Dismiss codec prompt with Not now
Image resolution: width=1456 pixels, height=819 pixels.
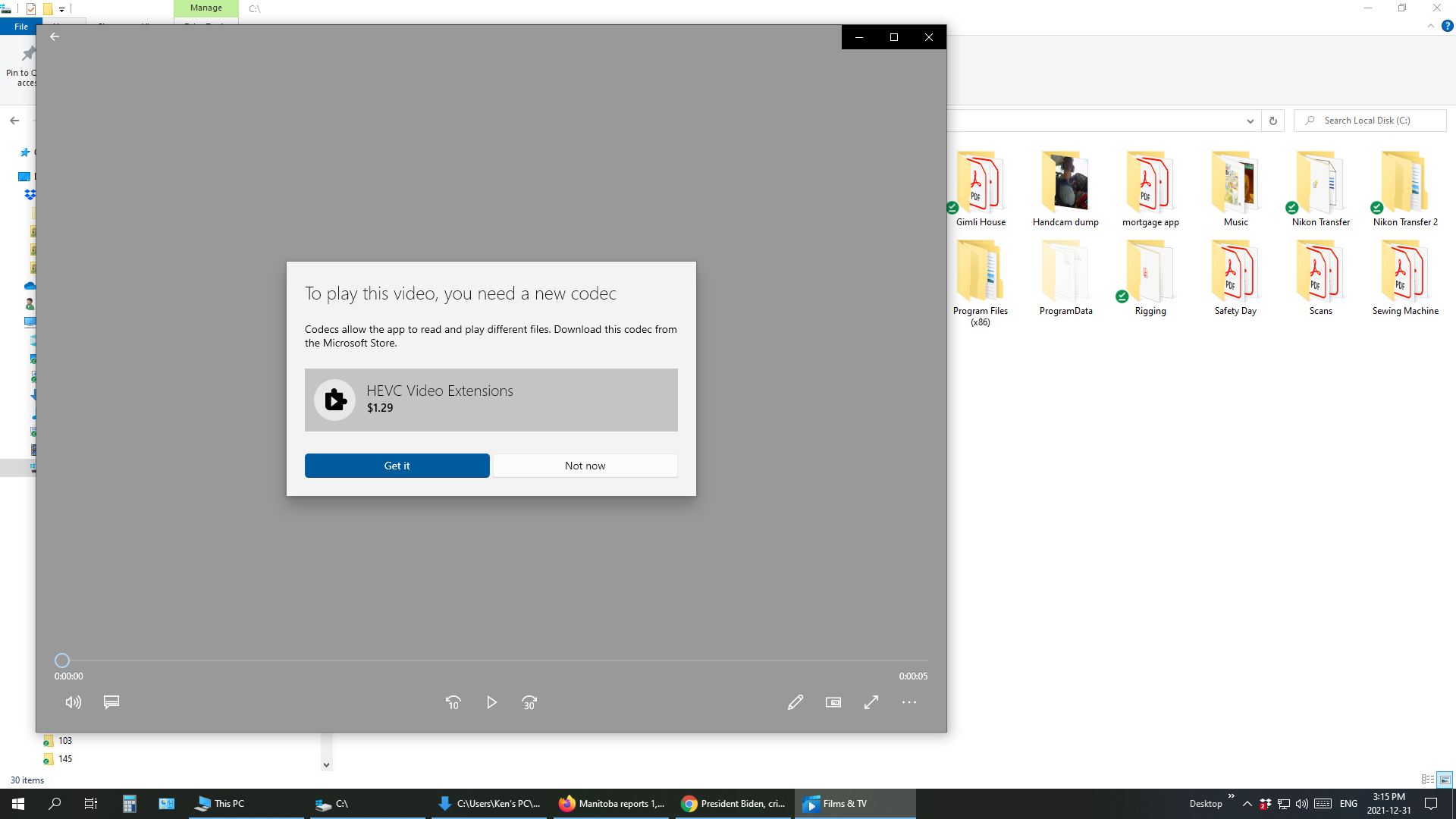point(585,466)
